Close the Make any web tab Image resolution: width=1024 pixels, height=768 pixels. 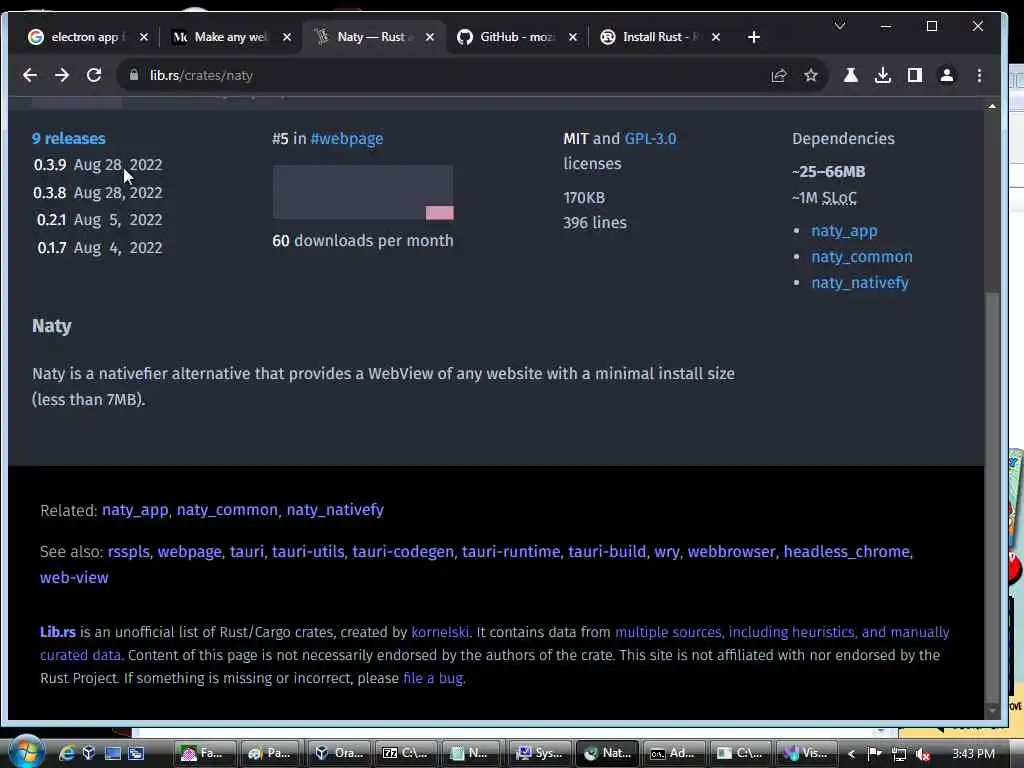[287, 37]
